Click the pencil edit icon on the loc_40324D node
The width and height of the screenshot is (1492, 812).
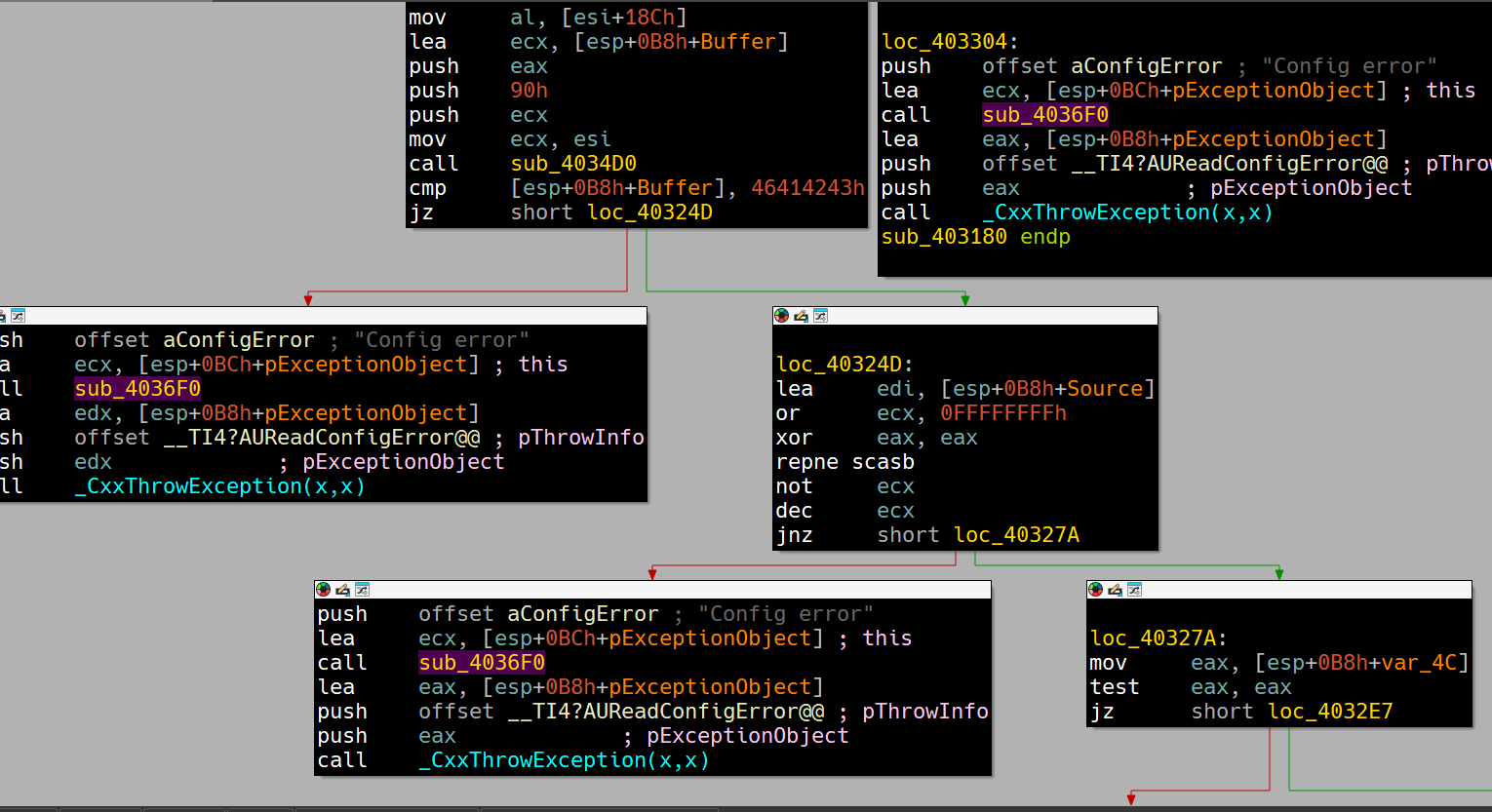click(x=801, y=316)
